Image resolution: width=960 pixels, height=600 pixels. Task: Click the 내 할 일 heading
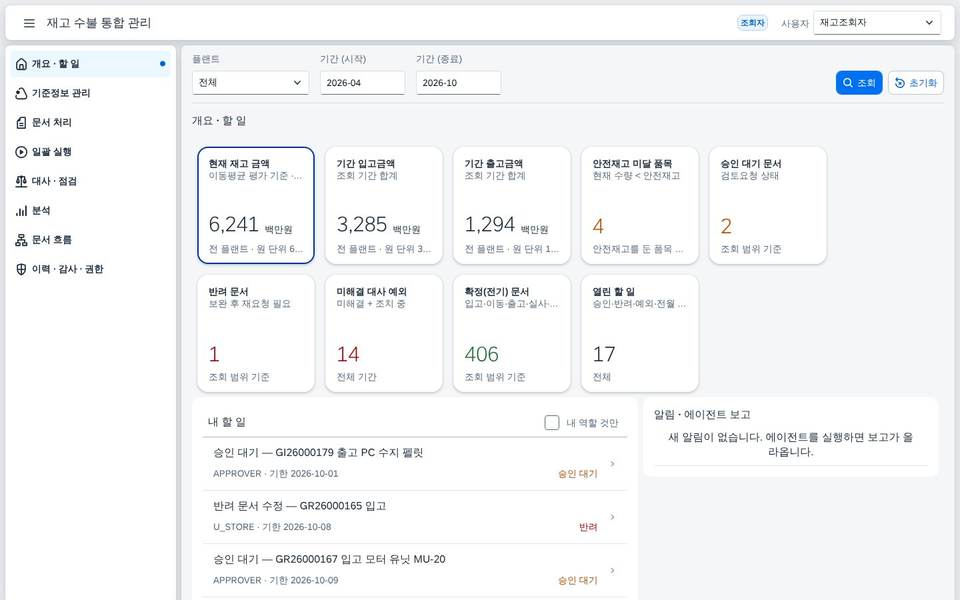(x=227, y=422)
